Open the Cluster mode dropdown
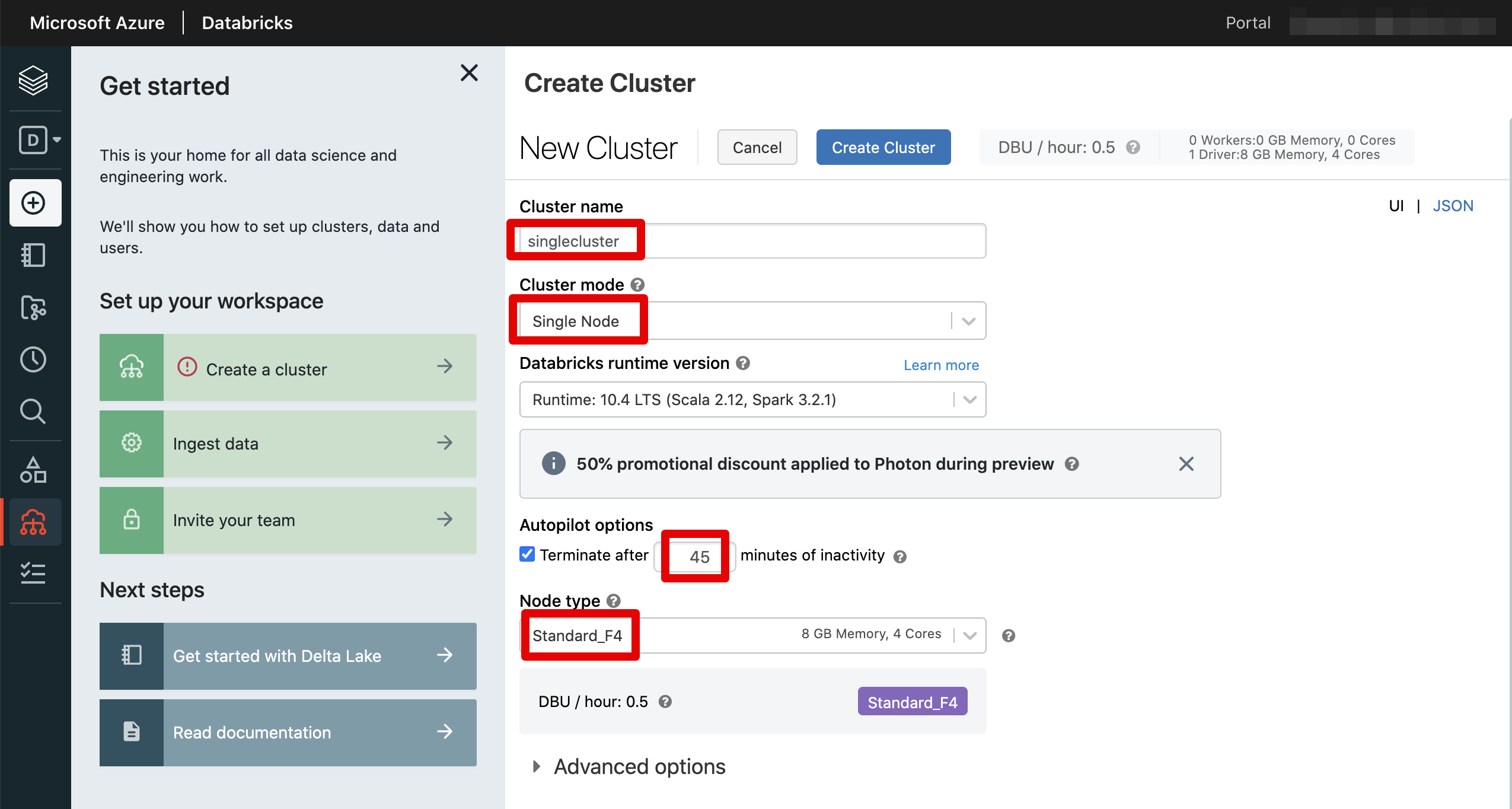 tap(752, 321)
